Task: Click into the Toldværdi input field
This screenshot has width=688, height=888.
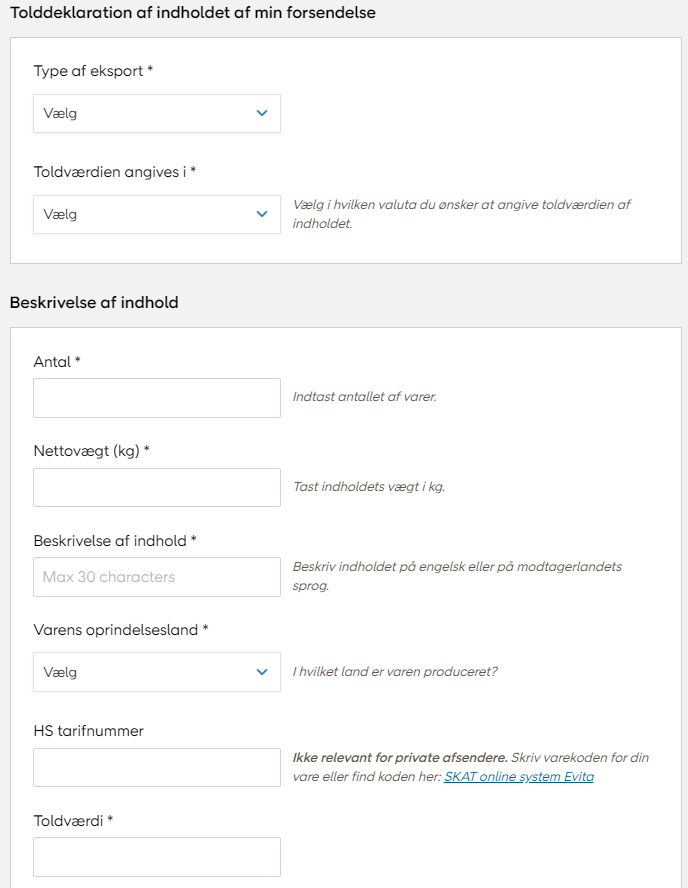Action: 156,857
